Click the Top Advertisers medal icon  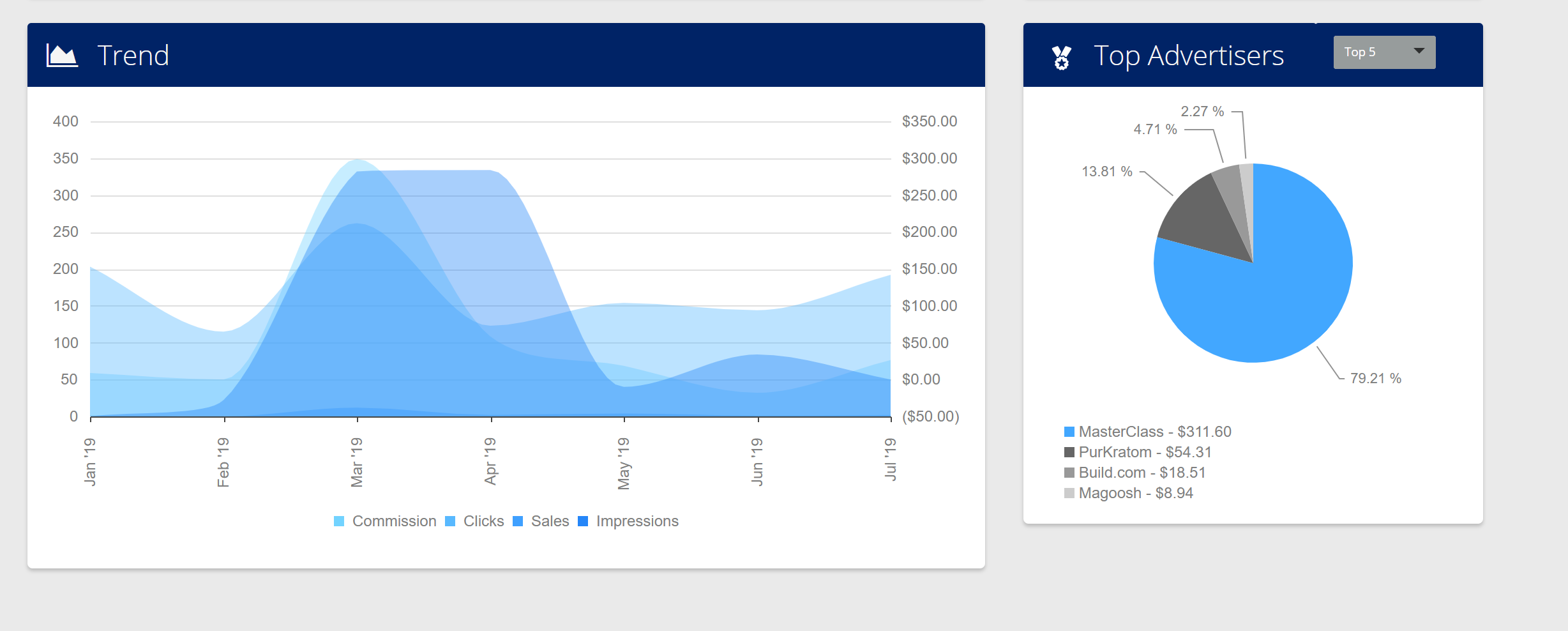(1061, 57)
